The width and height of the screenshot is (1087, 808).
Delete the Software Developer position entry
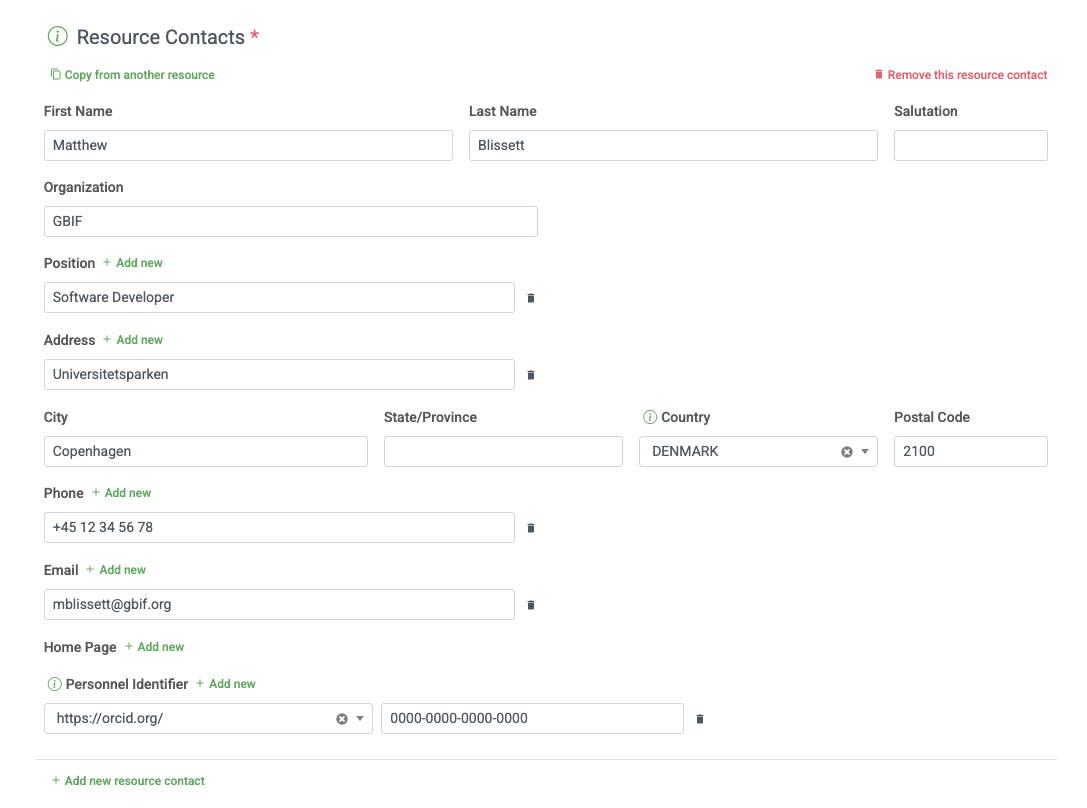click(531, 298)
